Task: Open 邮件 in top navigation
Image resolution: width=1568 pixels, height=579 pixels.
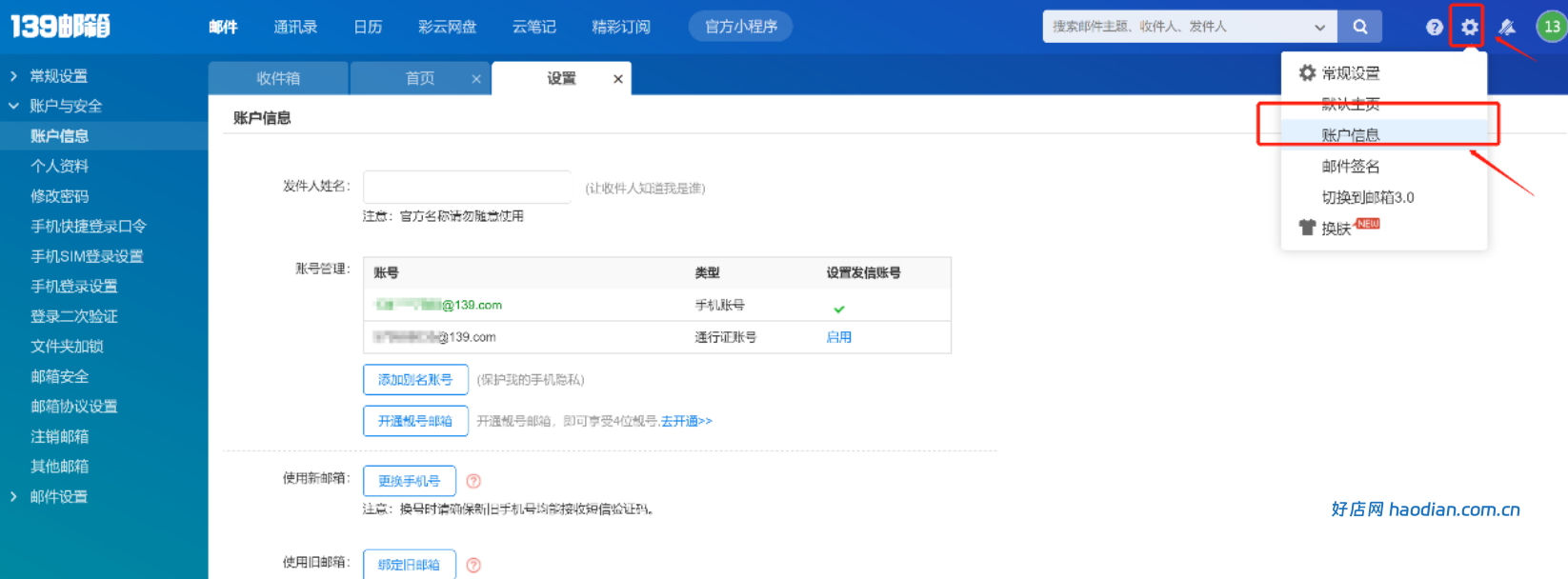Action: [x=223, y=27]
